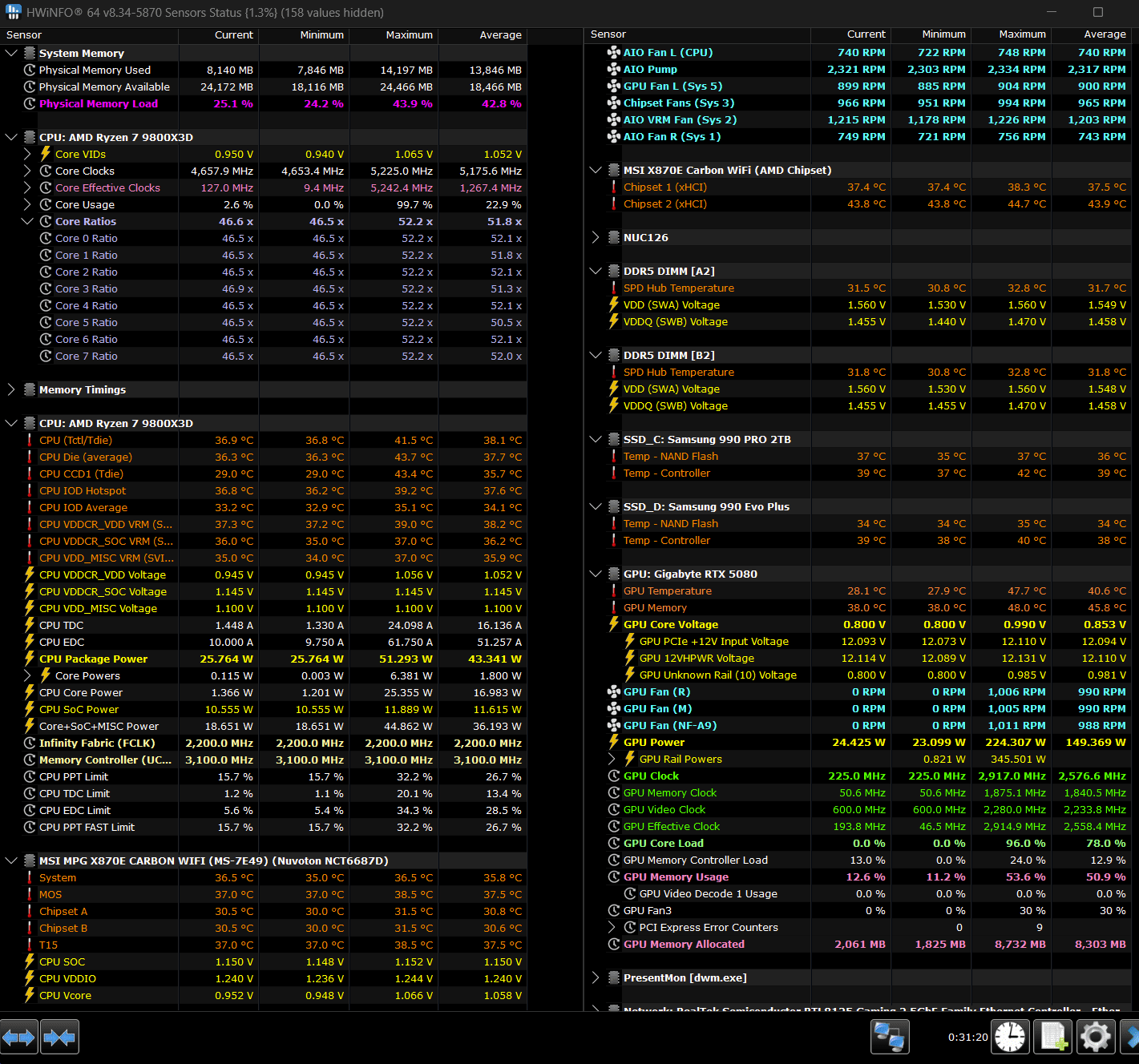Screen dimensions: 1139x1064
Task: Click the lightning icon beside GPU Core Voltage
Action: (x=614, y=625)
